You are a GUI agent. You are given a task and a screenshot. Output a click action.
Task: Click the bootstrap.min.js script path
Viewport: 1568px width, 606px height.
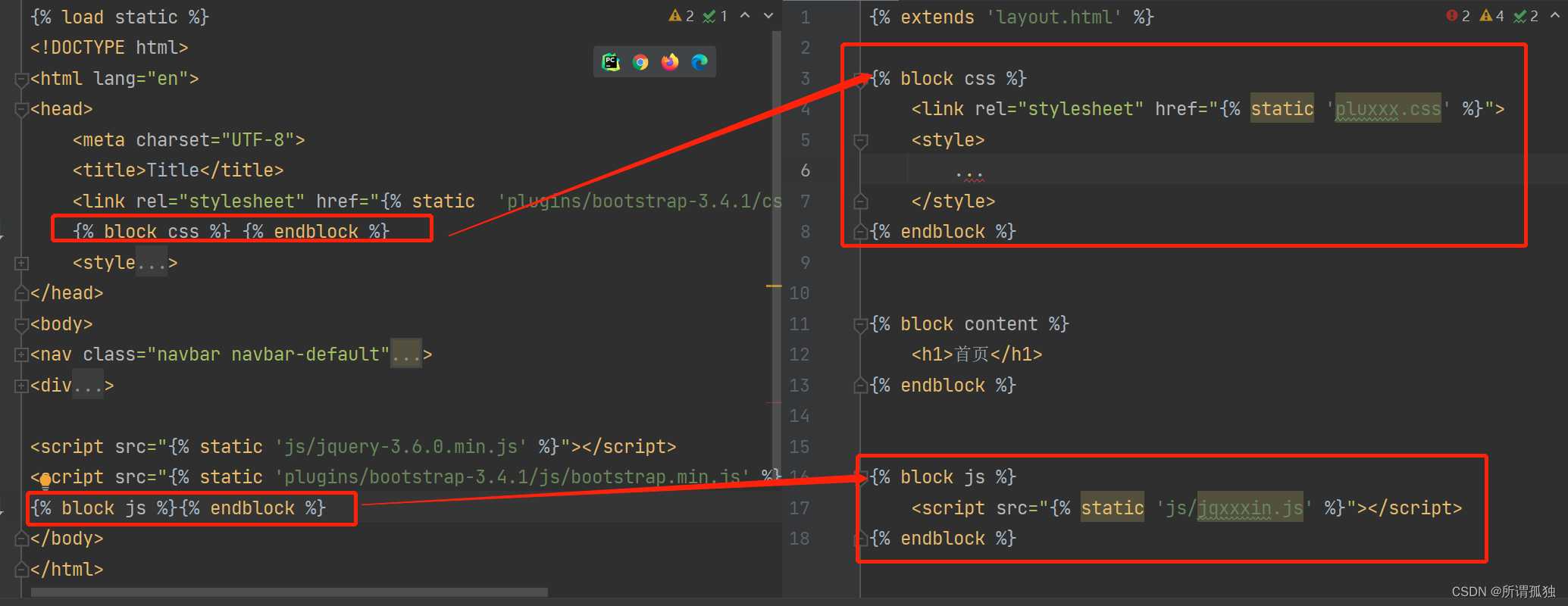pyautogui.click(x=512, y=477)
